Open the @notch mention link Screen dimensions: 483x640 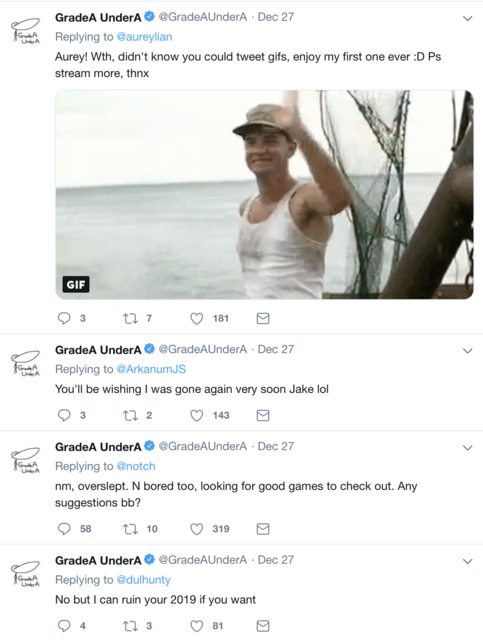click(136, 466)
